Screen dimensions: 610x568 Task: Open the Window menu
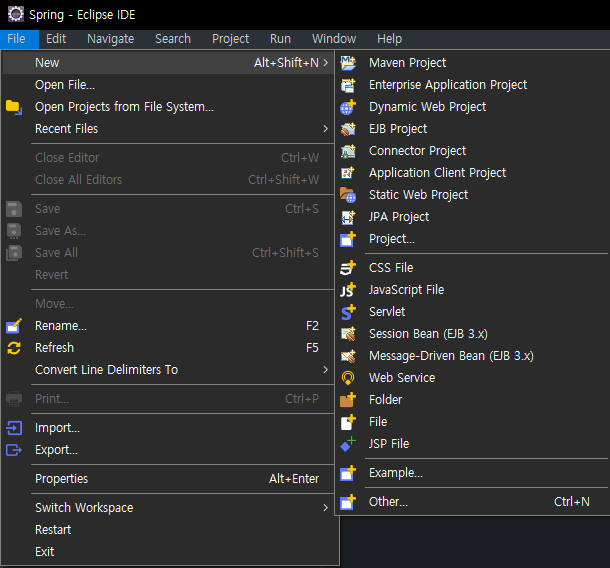(x=334, y=39)
